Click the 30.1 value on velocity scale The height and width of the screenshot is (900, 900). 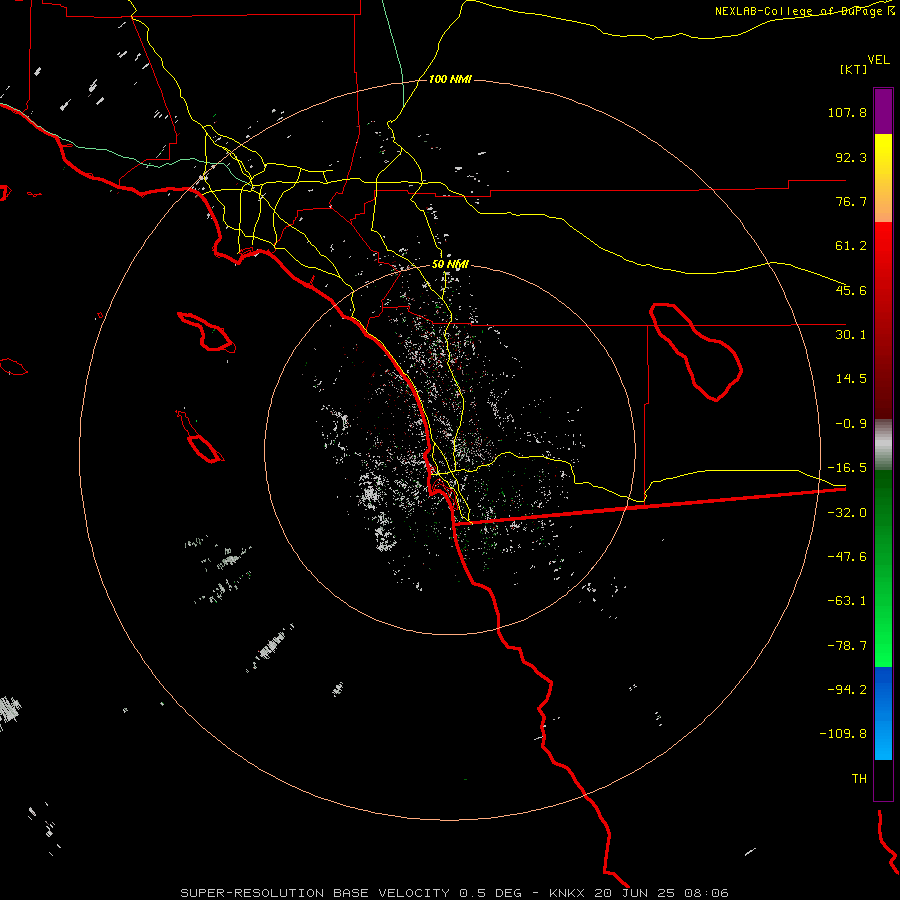click(851, 335)
